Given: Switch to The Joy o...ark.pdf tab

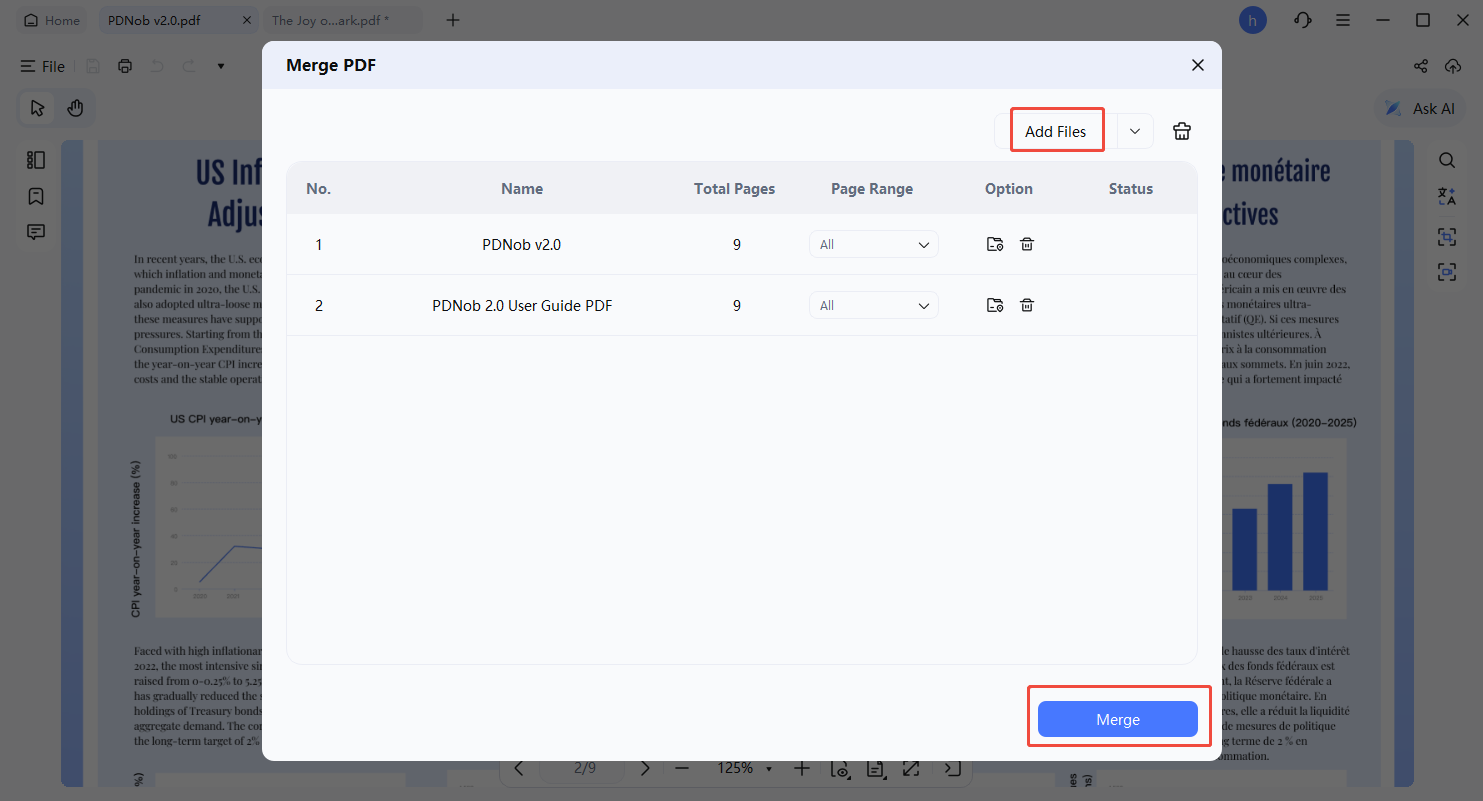Looking at the screenshot, I should pos(330,19).
